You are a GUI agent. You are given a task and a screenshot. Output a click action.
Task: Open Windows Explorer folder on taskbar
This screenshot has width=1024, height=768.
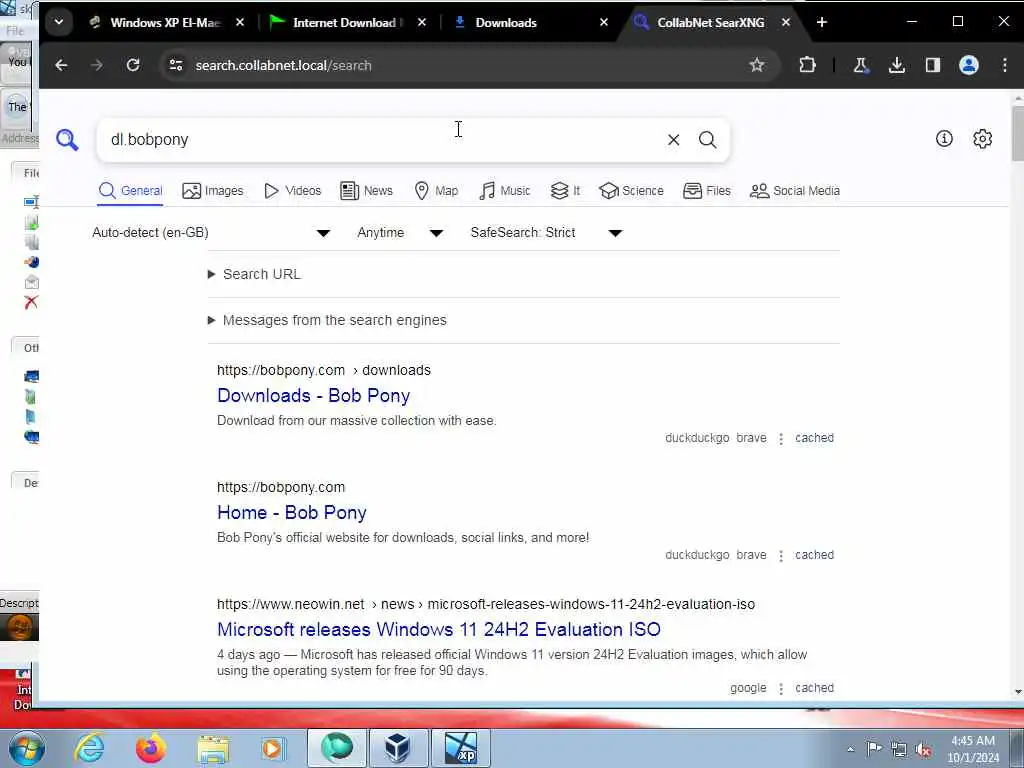point(213,748)
